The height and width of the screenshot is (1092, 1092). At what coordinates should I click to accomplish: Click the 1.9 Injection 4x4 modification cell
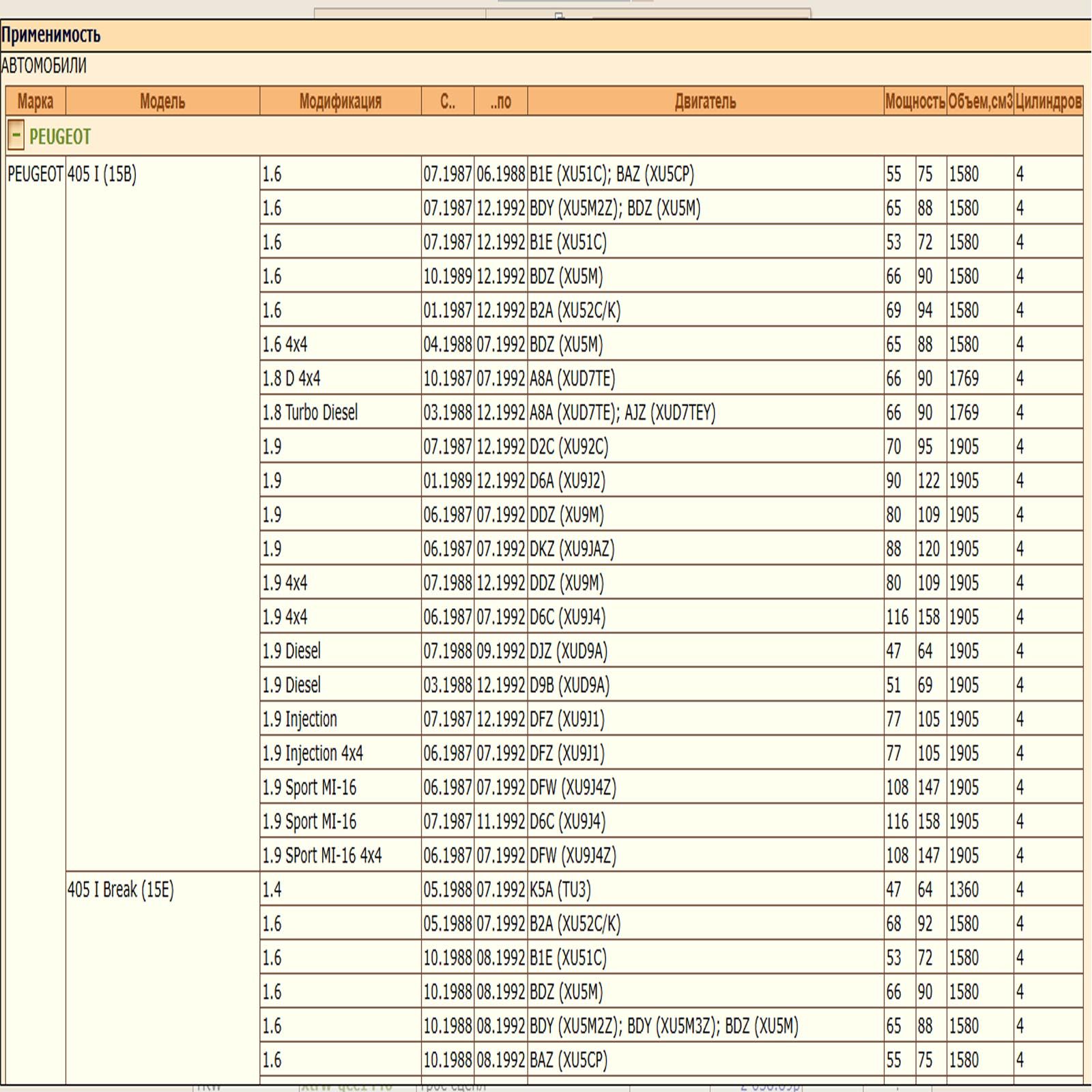pyautogui.click(x=313, y=753)
